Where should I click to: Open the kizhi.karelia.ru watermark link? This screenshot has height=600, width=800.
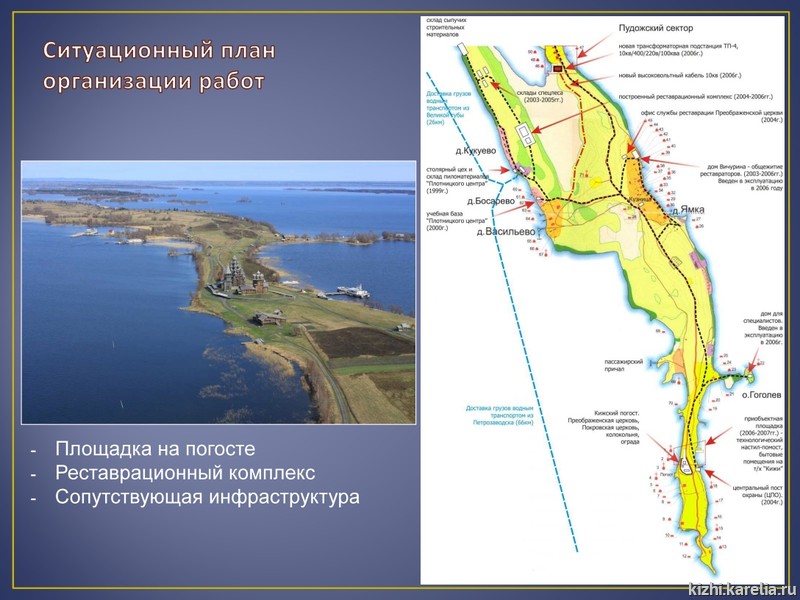pyautogui.click(x=740, y=587)
